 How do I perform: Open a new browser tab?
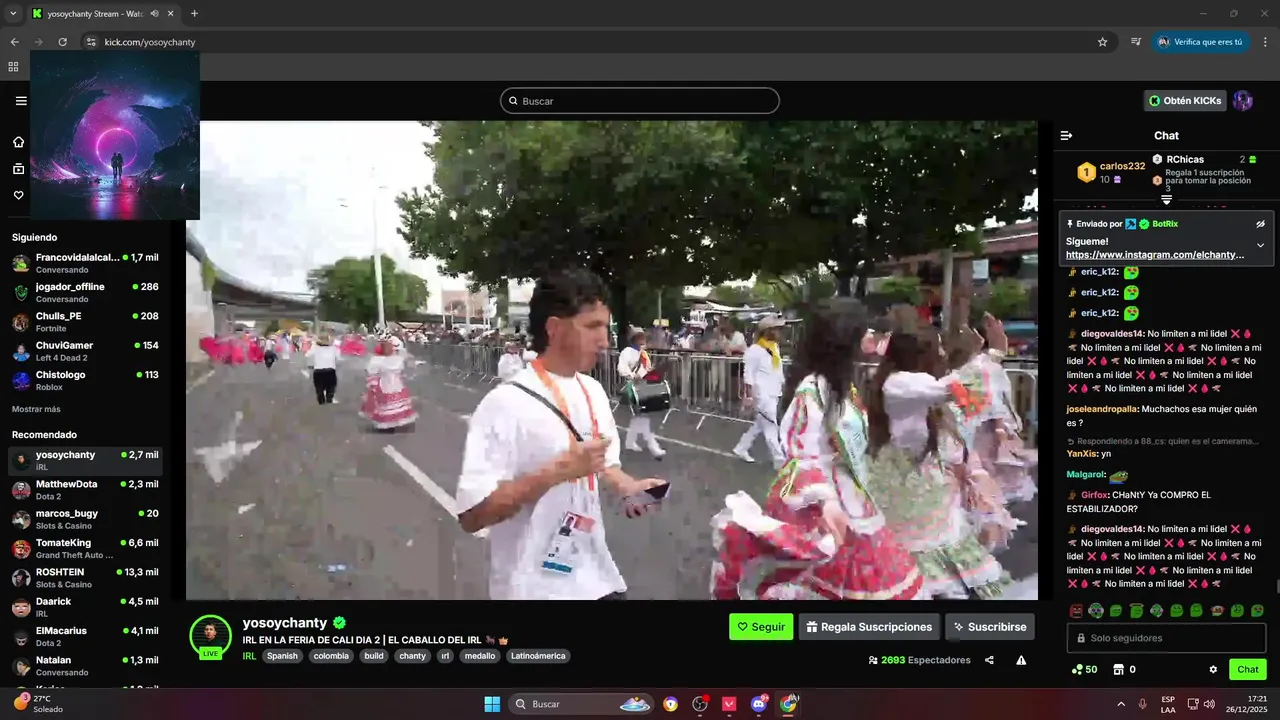click(x=194, y=13)
